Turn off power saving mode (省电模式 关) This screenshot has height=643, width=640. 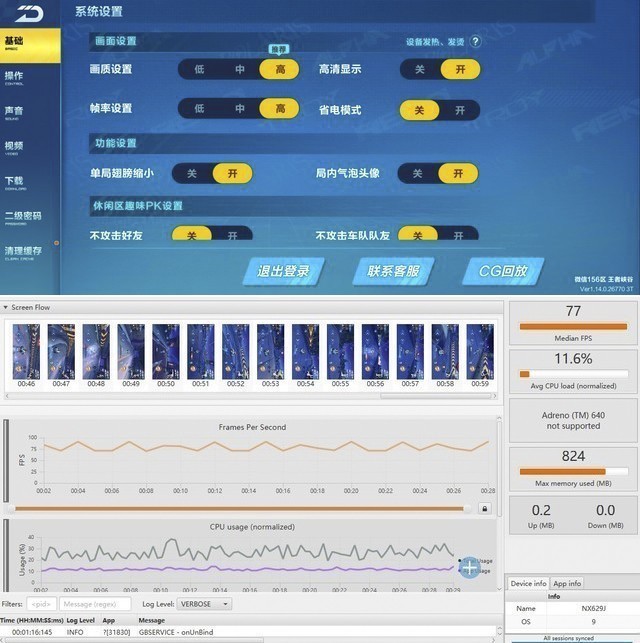click(419, 110)
